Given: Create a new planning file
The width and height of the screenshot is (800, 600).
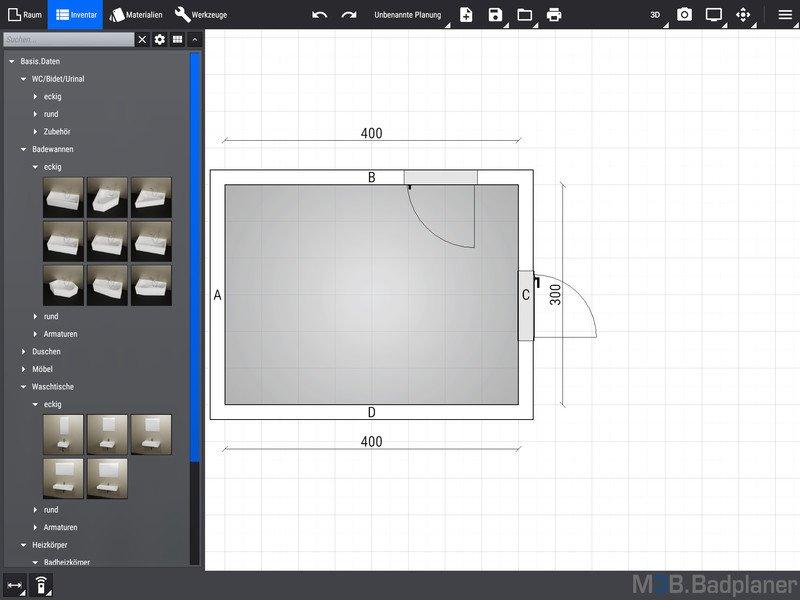Looking at the screenshot, I should click(466, 15).
